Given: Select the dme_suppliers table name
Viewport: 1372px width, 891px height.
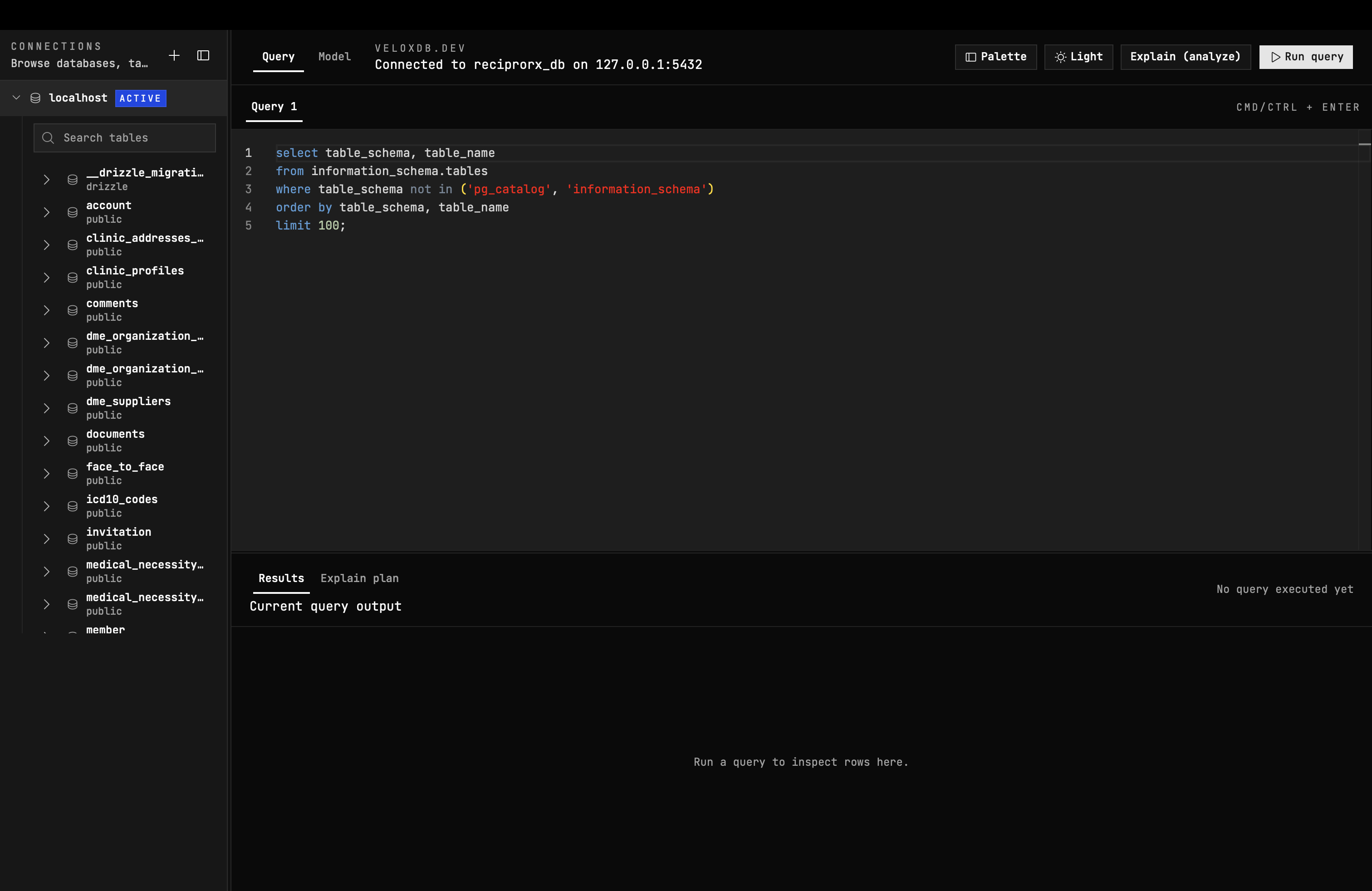Looking at the screenshot, I should 128,401.
